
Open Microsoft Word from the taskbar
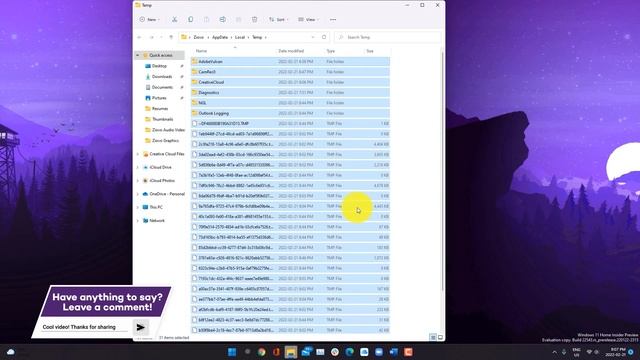click(394, 352)
